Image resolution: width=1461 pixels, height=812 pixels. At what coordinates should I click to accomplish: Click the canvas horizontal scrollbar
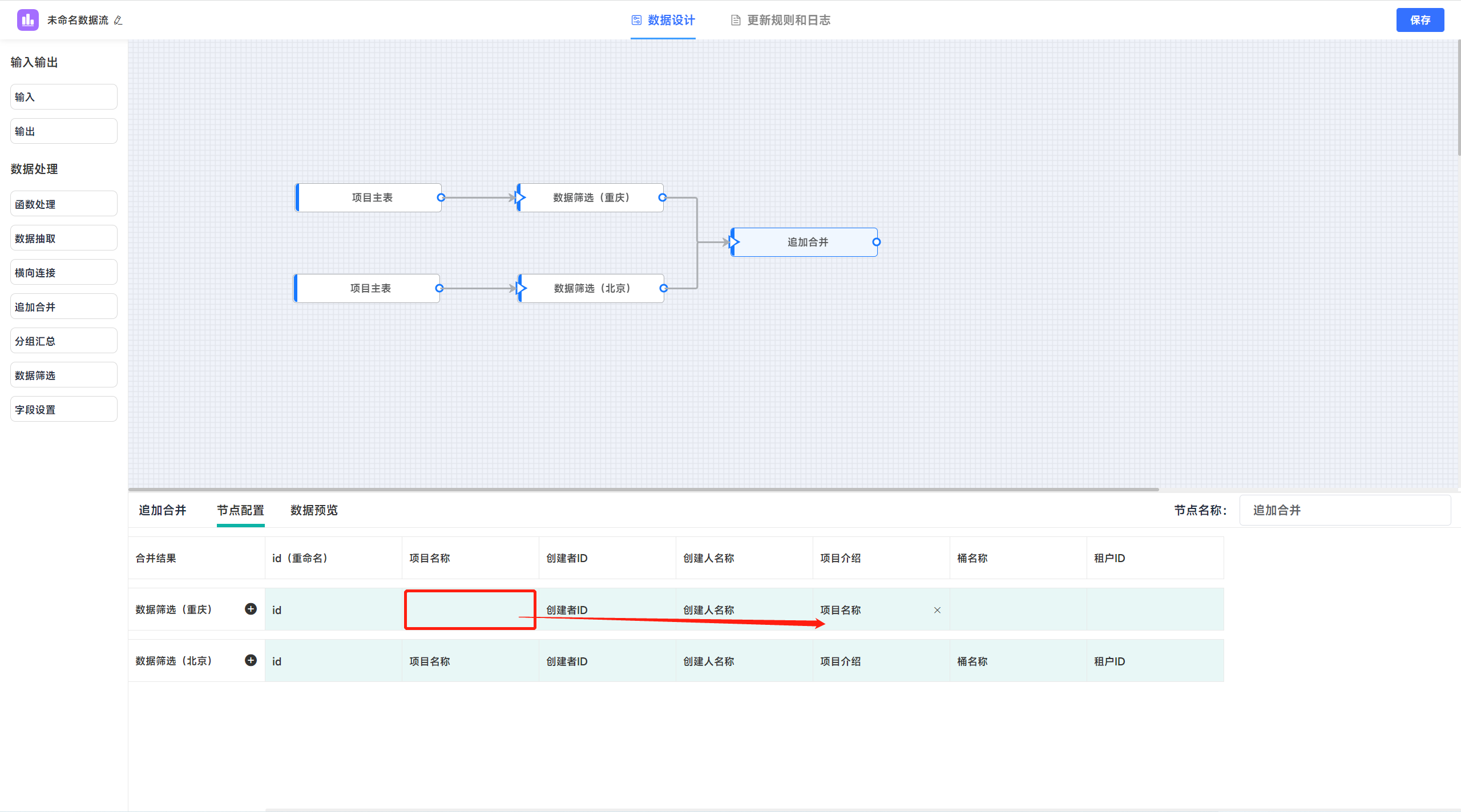pos(644,489)
